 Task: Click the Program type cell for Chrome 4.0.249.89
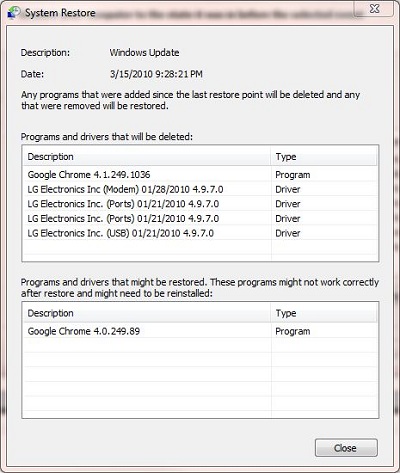[x=293, y=331]
